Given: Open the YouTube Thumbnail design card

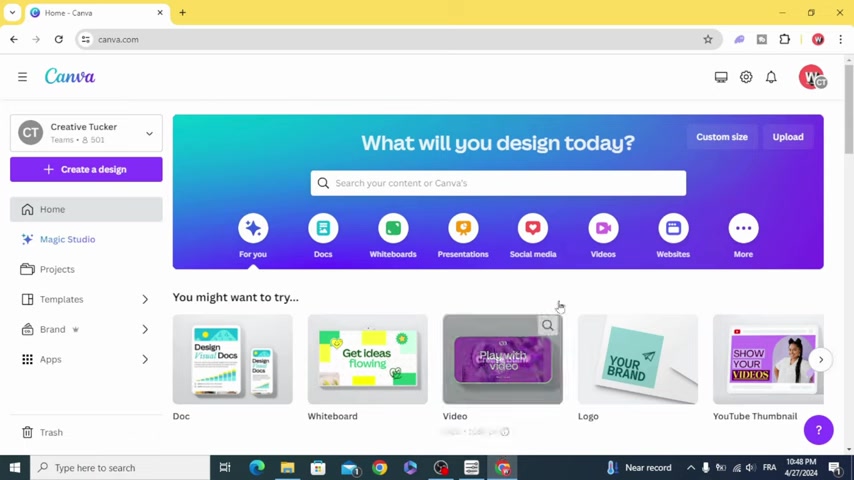Looking at the screenshot, I should coord(768,359).
